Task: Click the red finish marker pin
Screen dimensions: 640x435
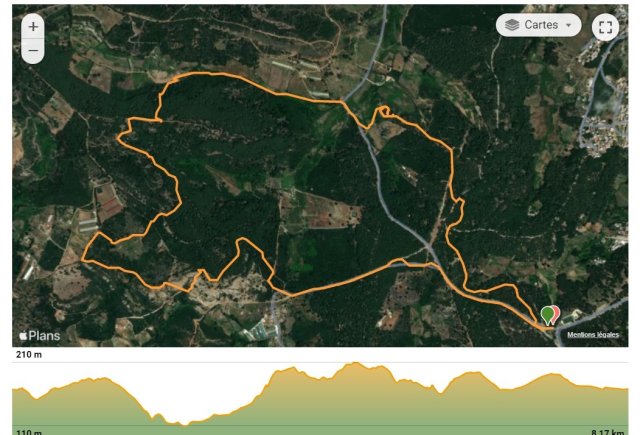Action: tap(556, 314)
